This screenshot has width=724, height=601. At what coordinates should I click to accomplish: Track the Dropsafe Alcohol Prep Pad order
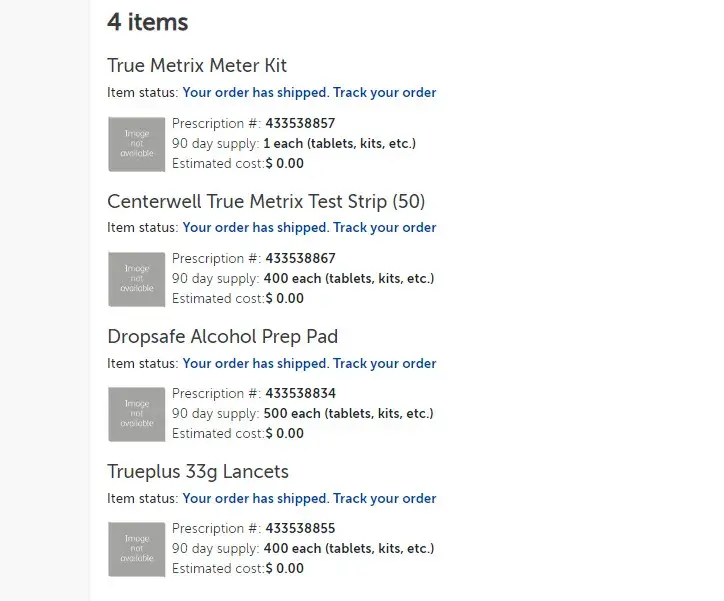click(384, 363)
